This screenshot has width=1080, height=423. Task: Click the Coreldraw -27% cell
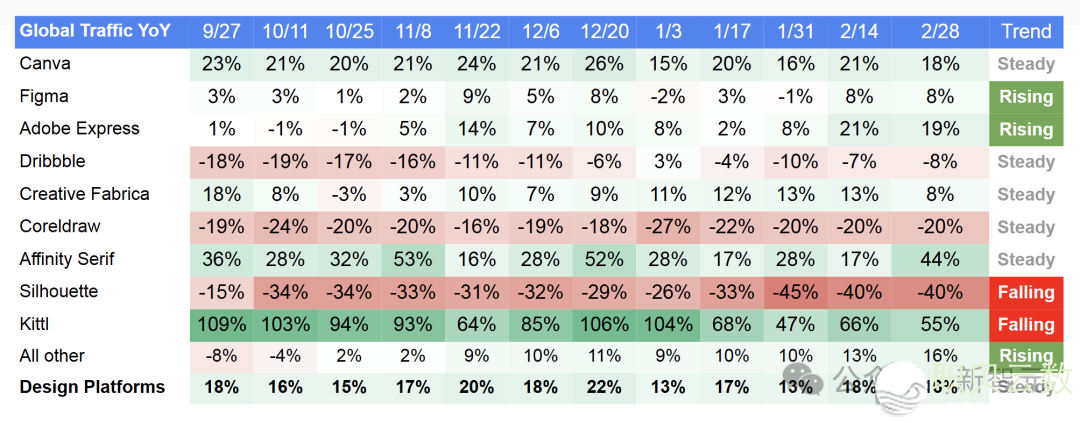coord(668,227)
